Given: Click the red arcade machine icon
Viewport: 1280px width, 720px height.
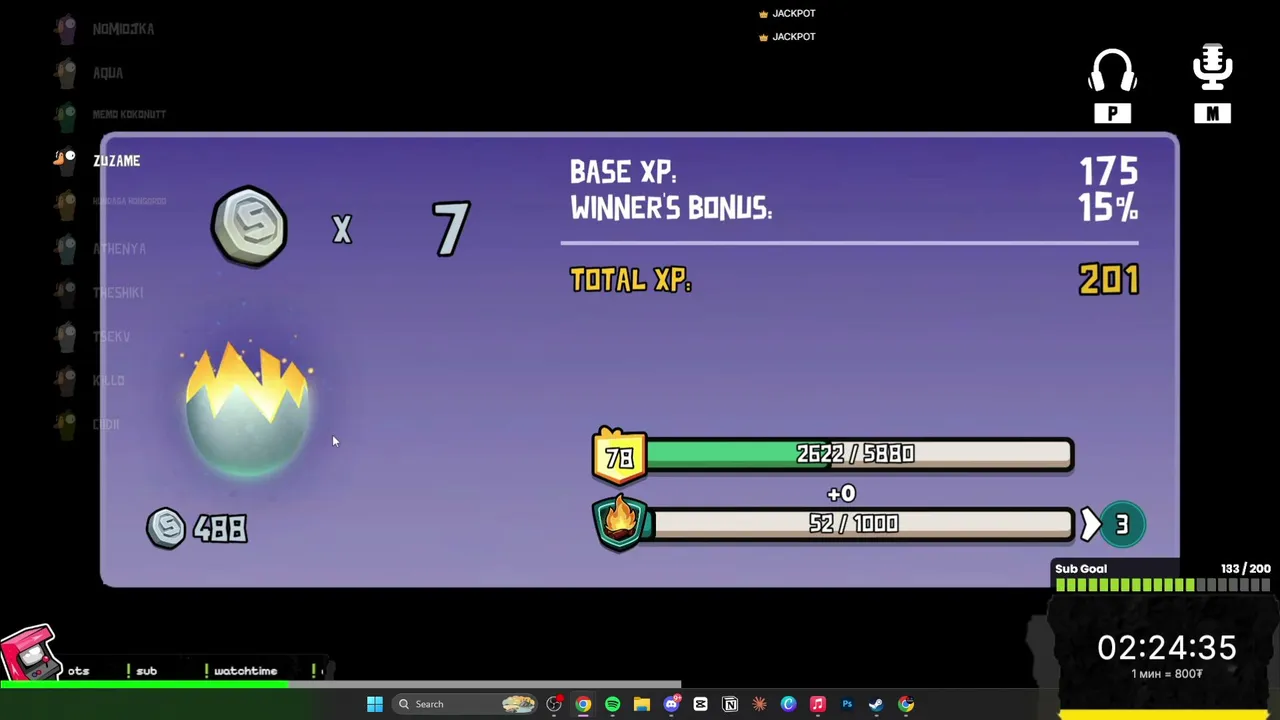Looking at the screenshot, I should pos(29,652).
